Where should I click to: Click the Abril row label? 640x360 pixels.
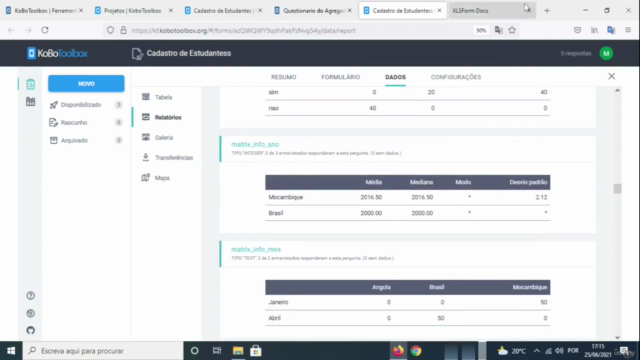point(275,318)
